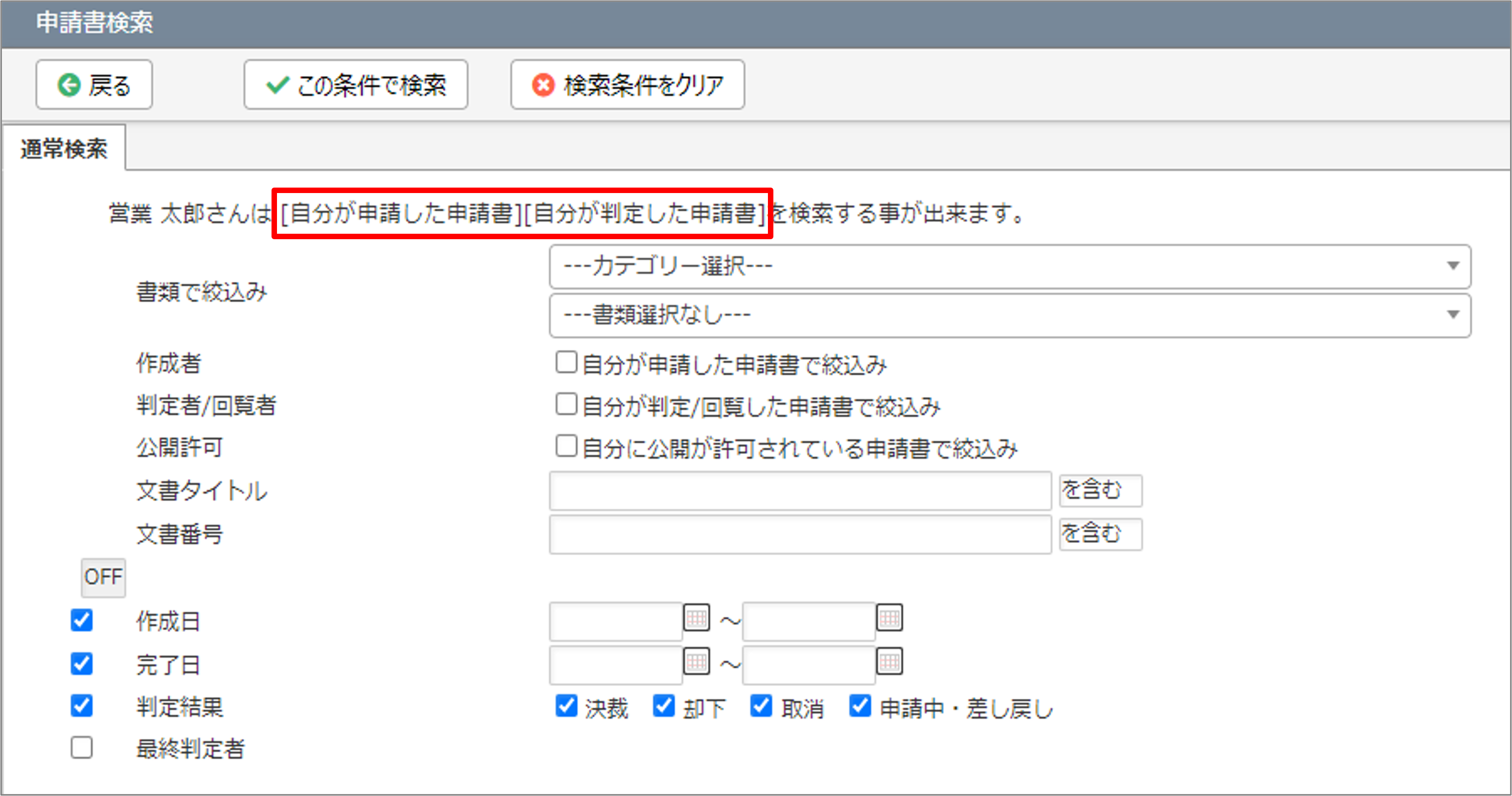
Task: Toggle the OFF button
Action: tap(103, 577)
